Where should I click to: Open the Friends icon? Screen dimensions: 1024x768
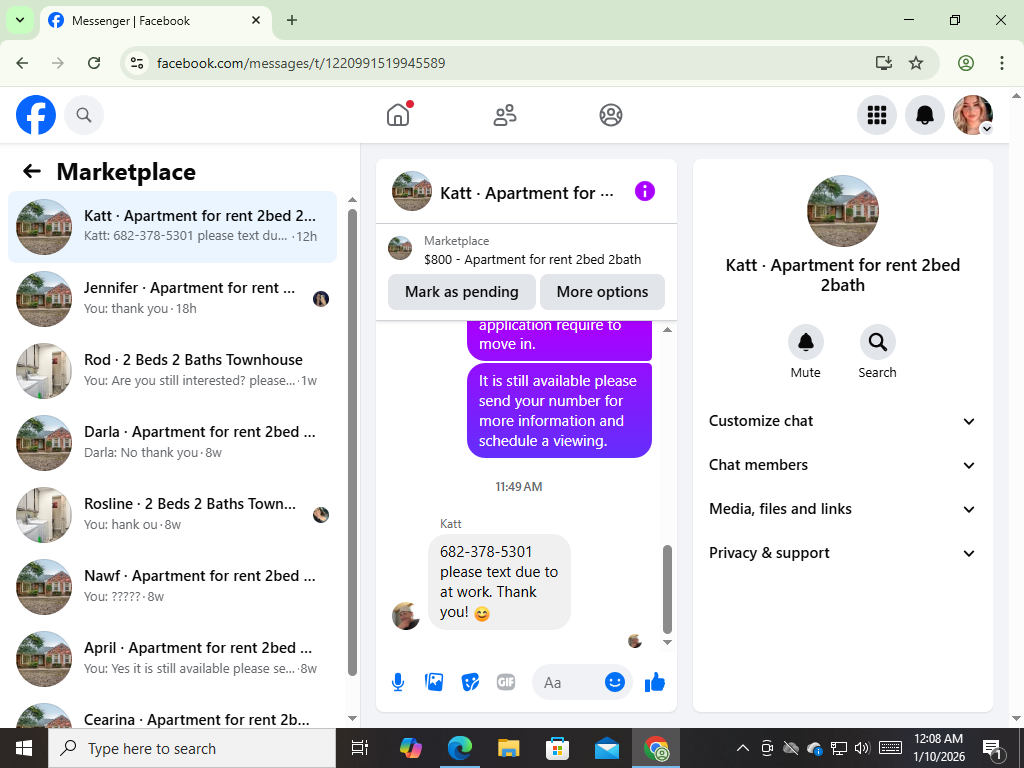(504, 115)
